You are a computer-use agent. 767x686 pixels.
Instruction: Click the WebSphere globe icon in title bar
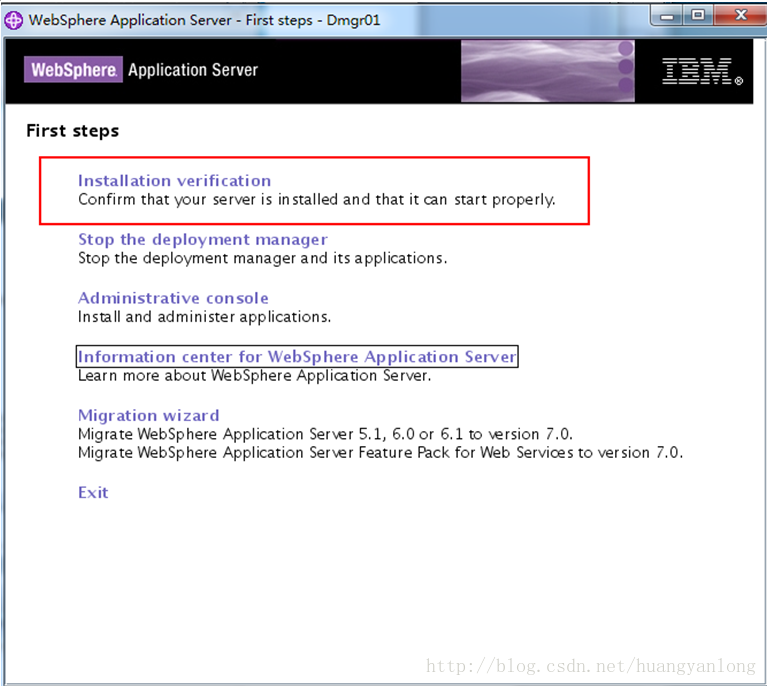click(13, 21)
